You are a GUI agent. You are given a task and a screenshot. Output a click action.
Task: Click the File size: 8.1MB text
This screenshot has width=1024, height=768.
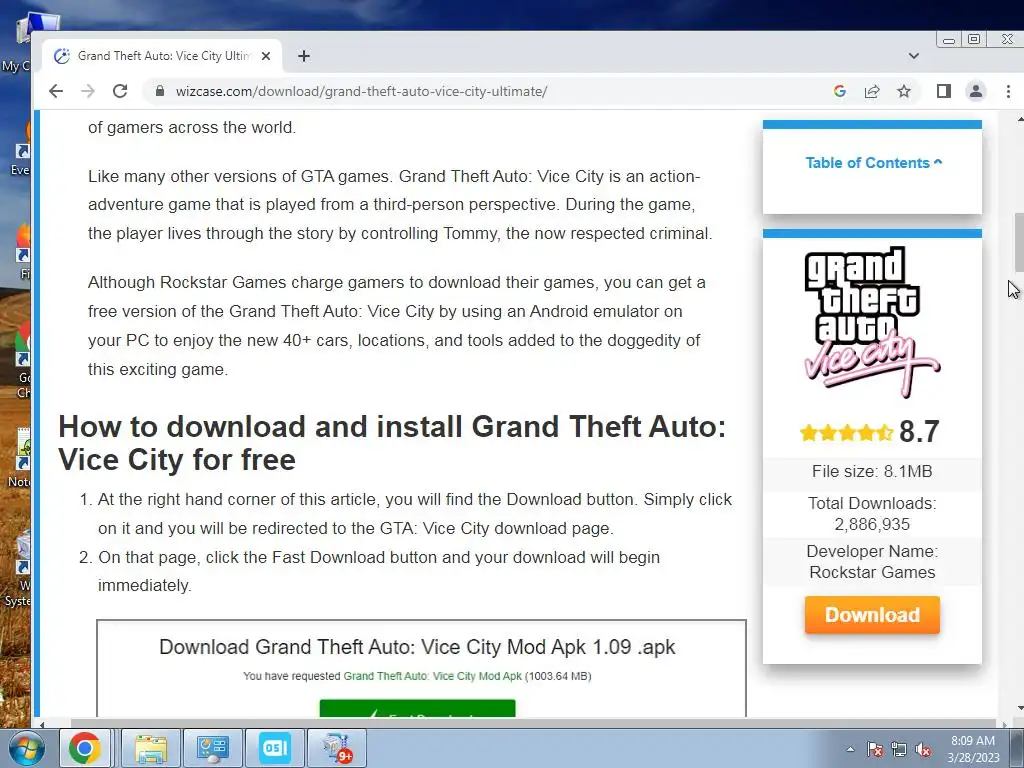coord(872,472)
